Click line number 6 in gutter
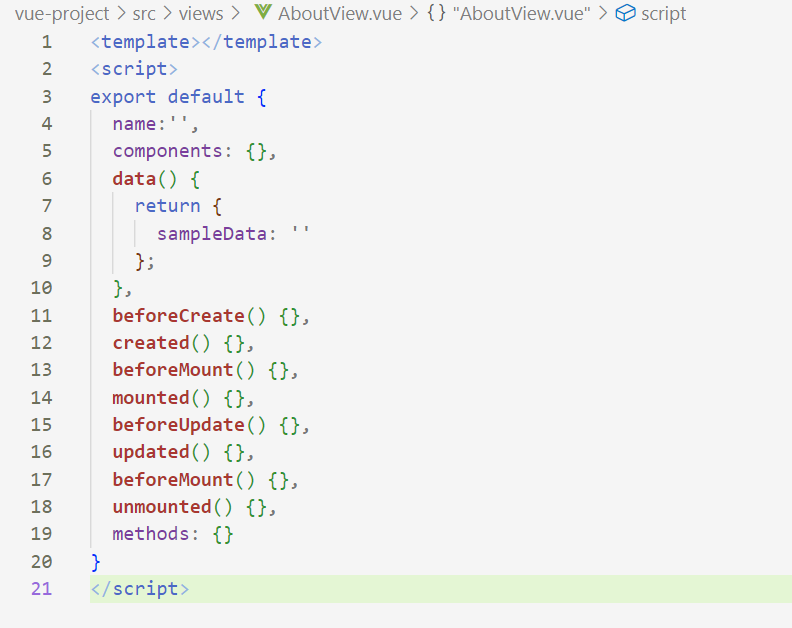This screenshot has width=792, height=628. click(46, 179)
